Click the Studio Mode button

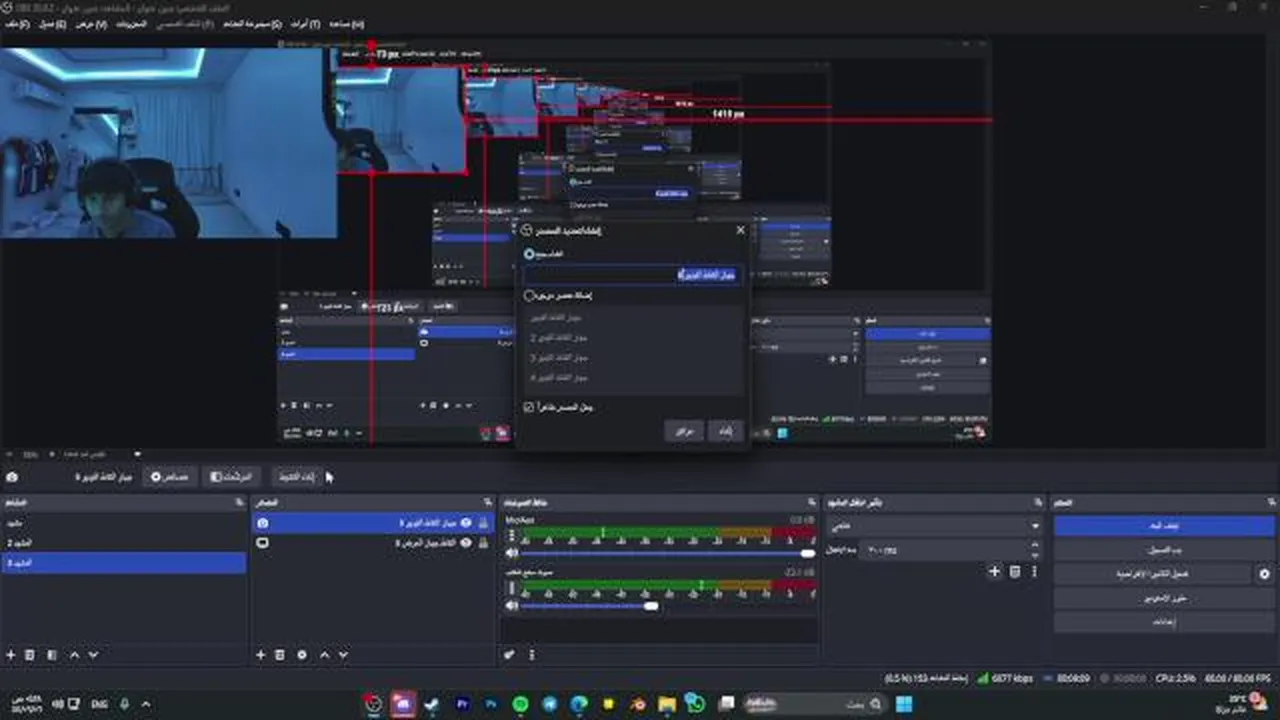[x=1165, y=598]
